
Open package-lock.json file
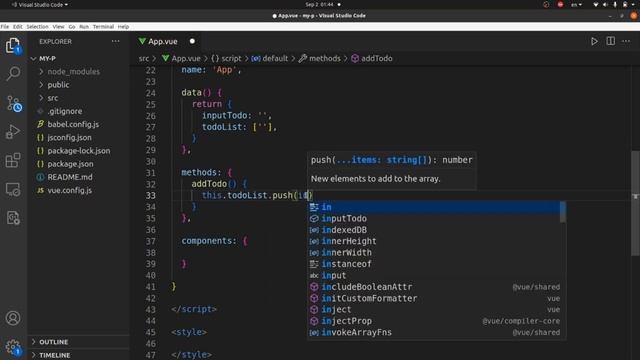tap(78, 151)
